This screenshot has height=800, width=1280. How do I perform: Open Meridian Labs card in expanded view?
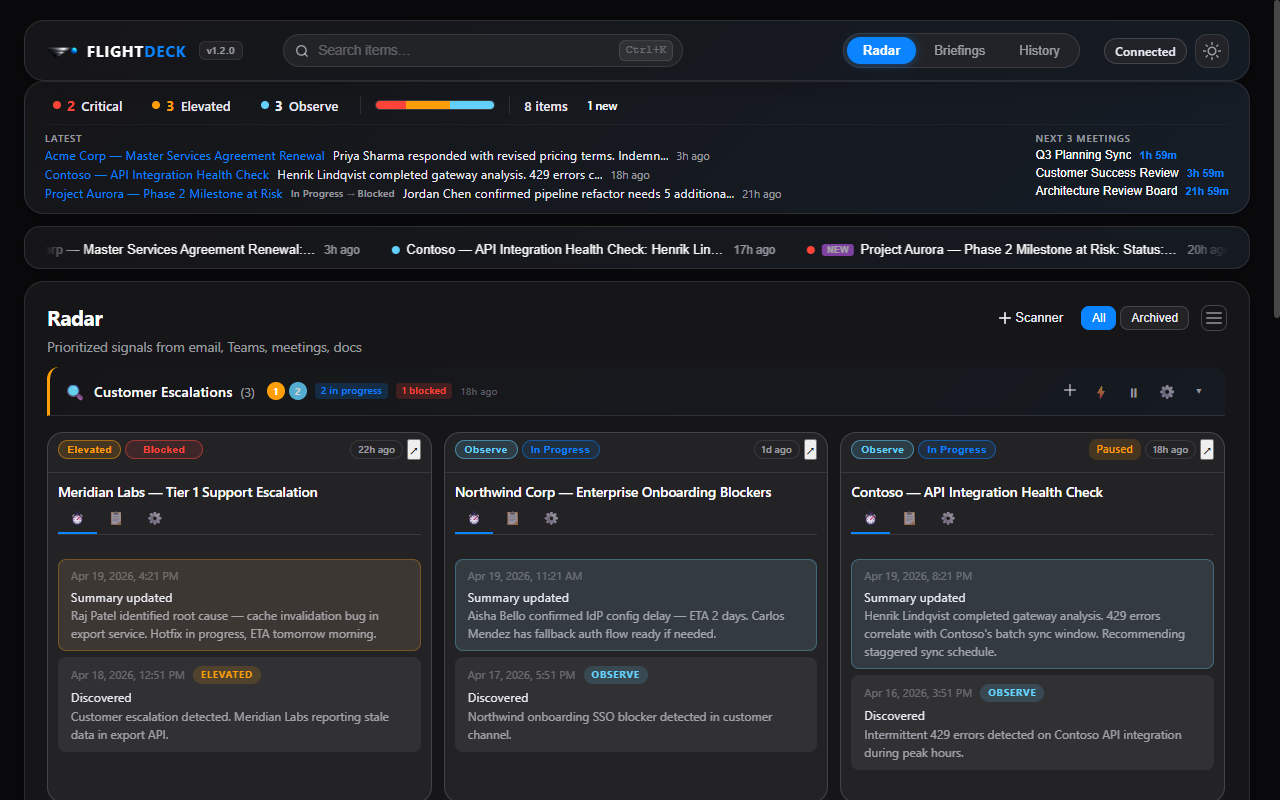click(414, 450)
